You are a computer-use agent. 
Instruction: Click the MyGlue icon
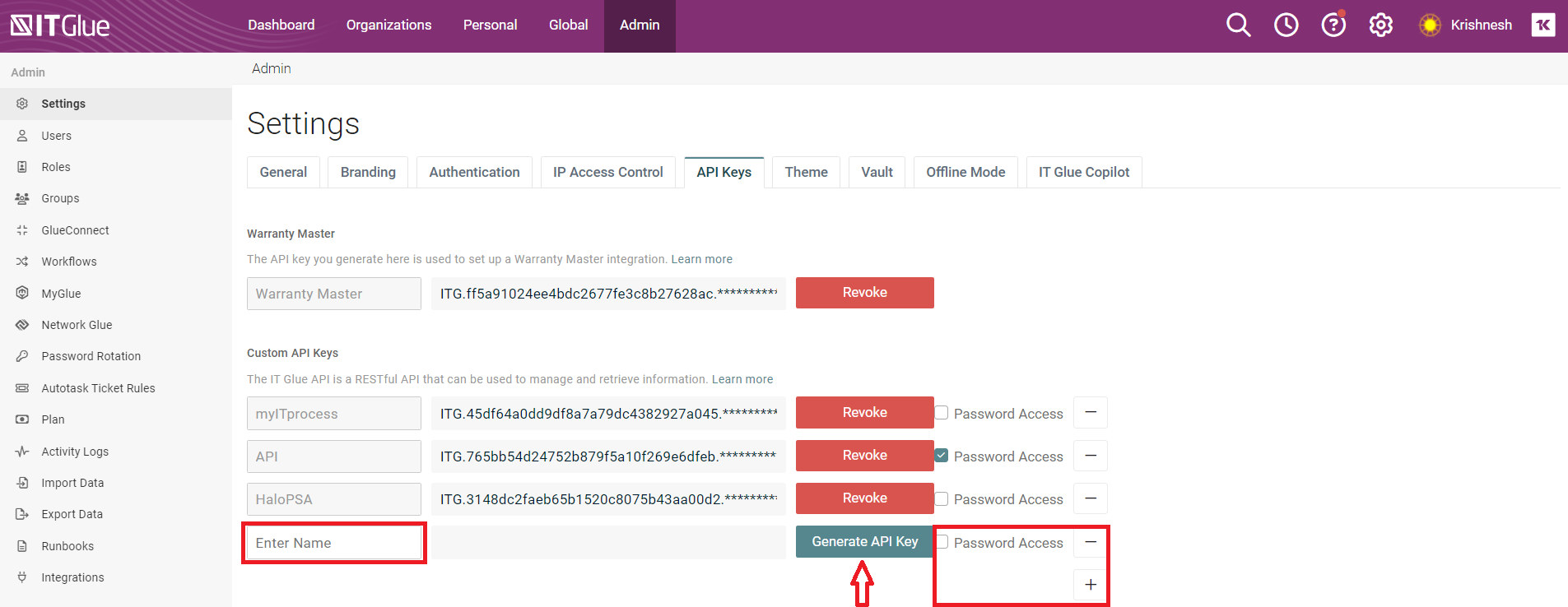[x=22, y=293]
